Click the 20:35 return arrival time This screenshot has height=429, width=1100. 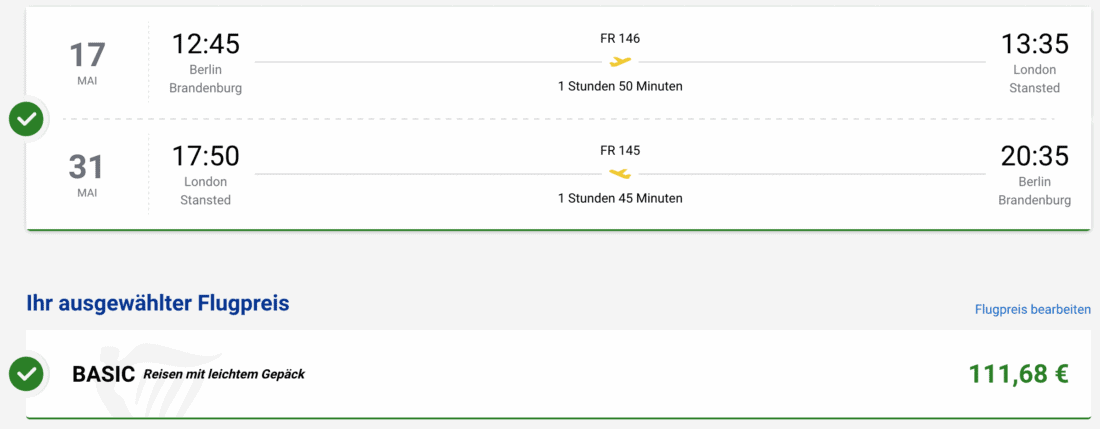point(1034,157)
